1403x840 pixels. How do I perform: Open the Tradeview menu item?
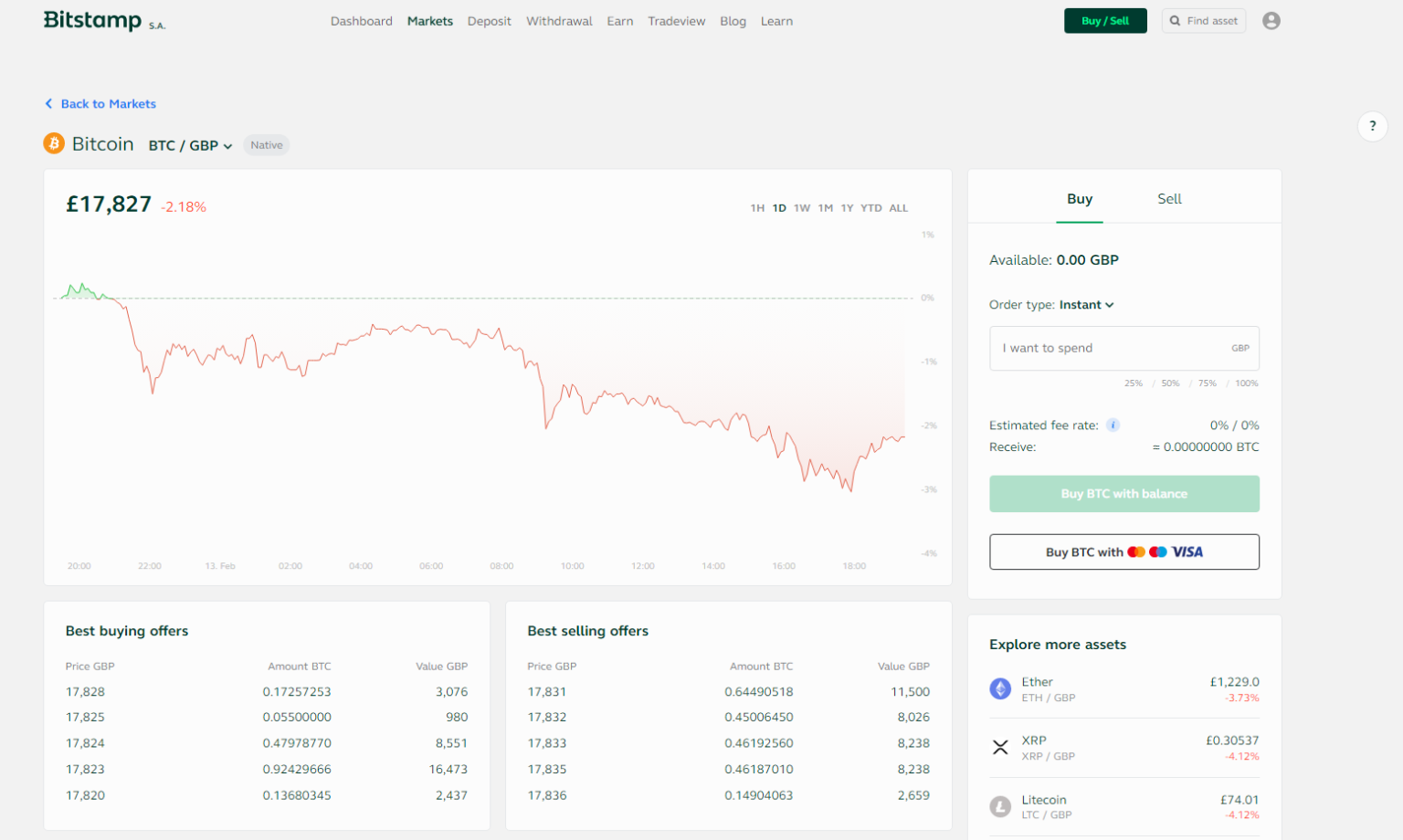click(676, 20)
